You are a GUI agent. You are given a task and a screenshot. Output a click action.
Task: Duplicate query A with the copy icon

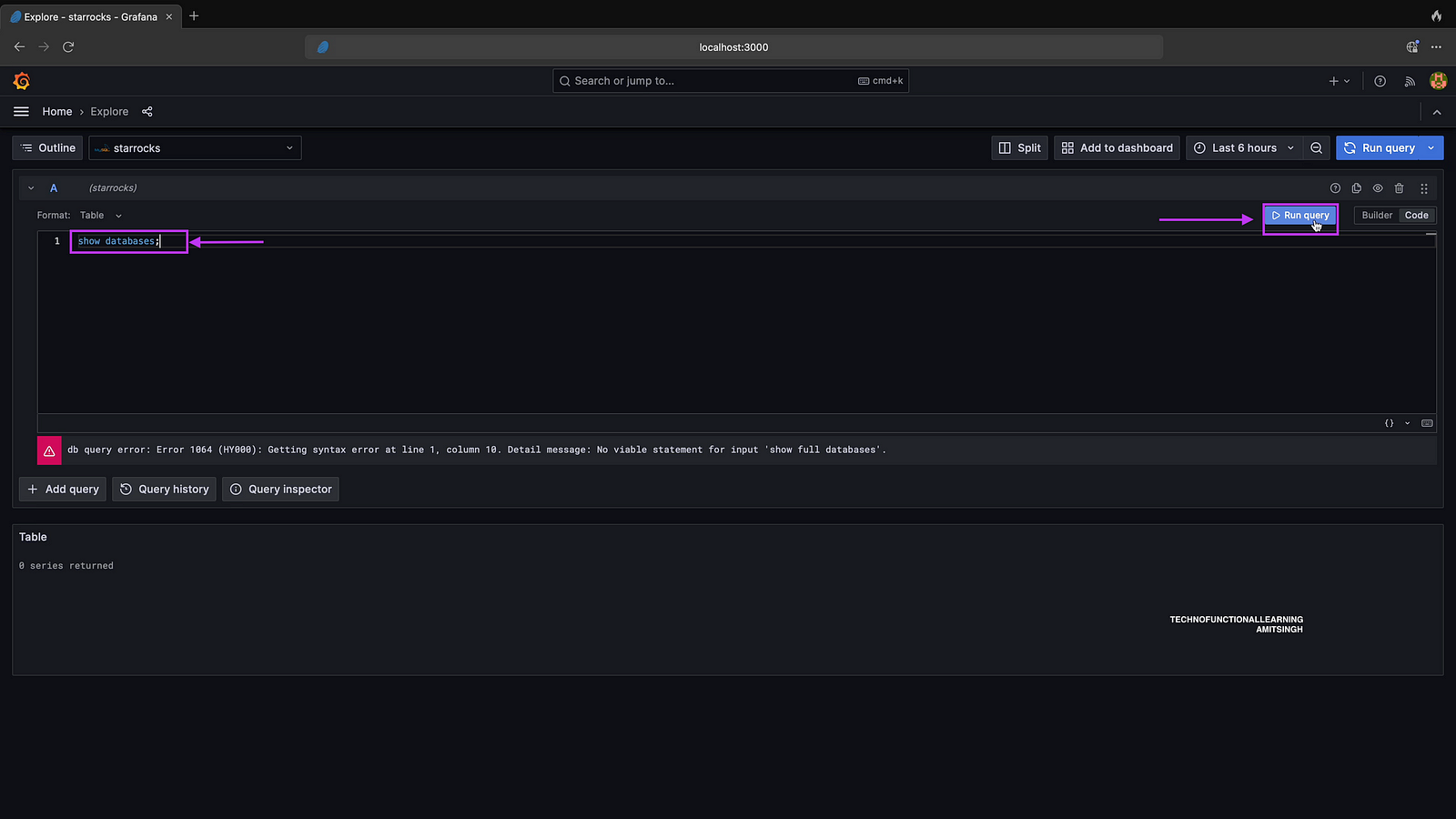(1356, 188)
